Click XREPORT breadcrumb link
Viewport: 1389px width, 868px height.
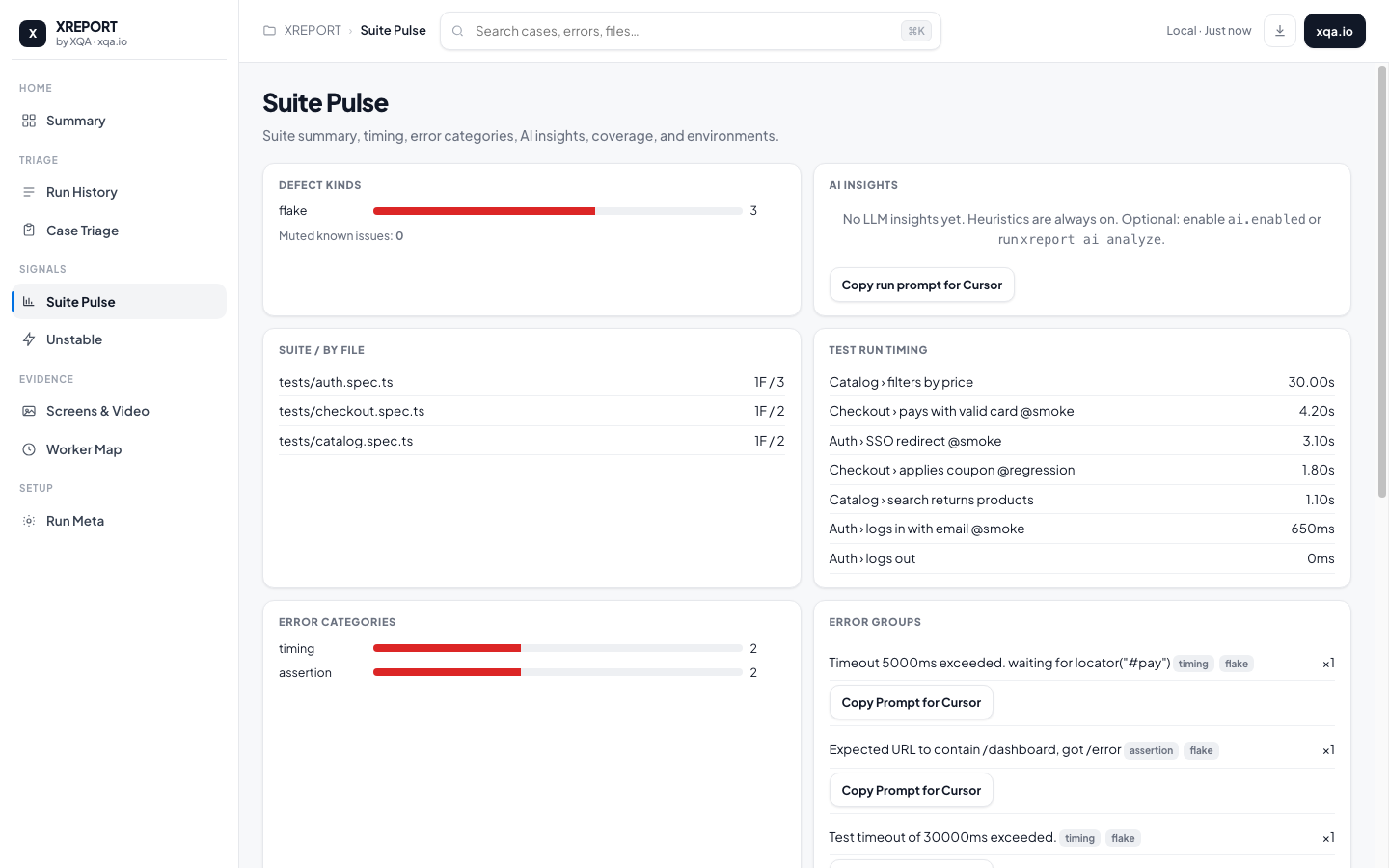(313, 31)
